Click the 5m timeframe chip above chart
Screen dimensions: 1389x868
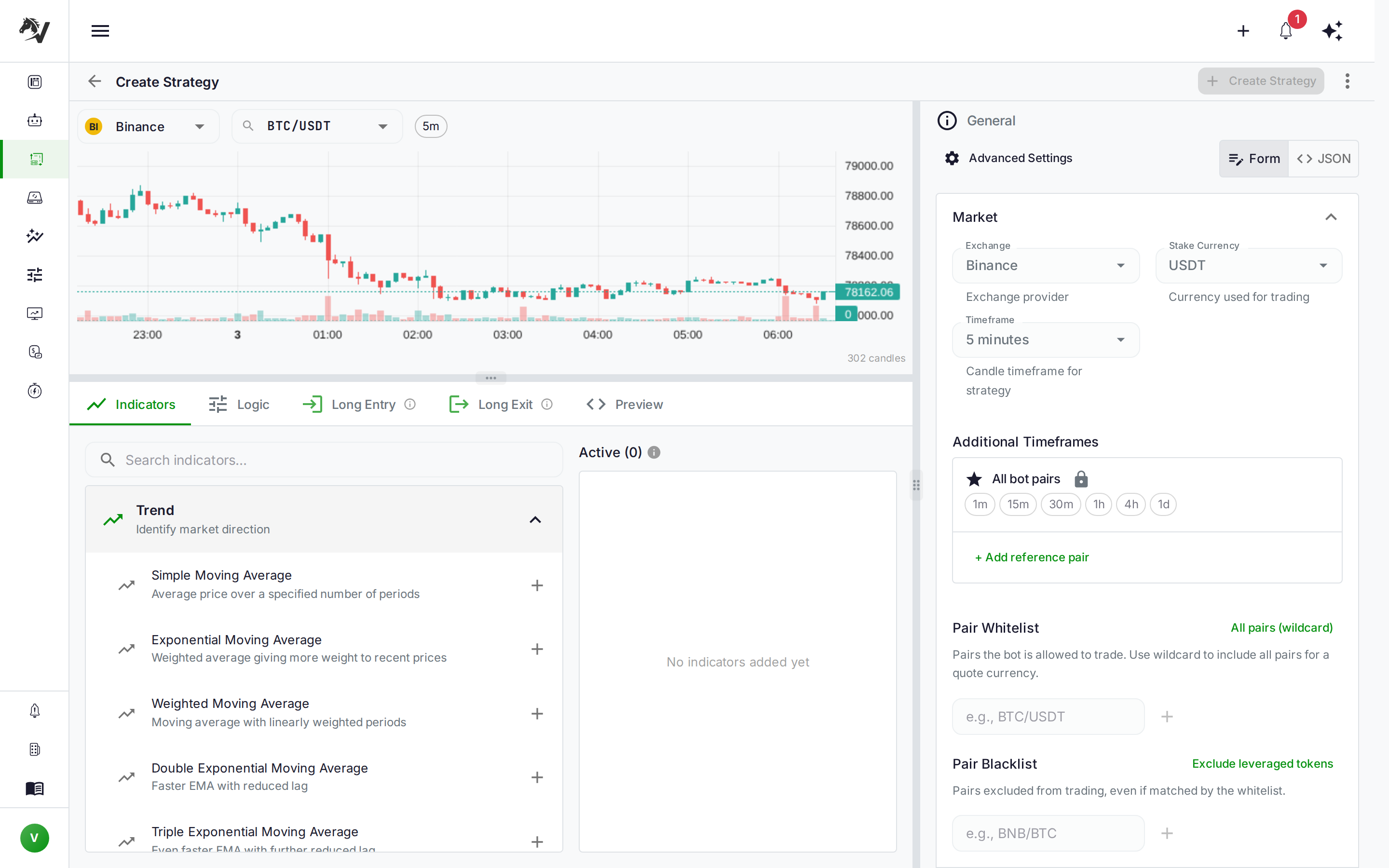tap(431, 126)
